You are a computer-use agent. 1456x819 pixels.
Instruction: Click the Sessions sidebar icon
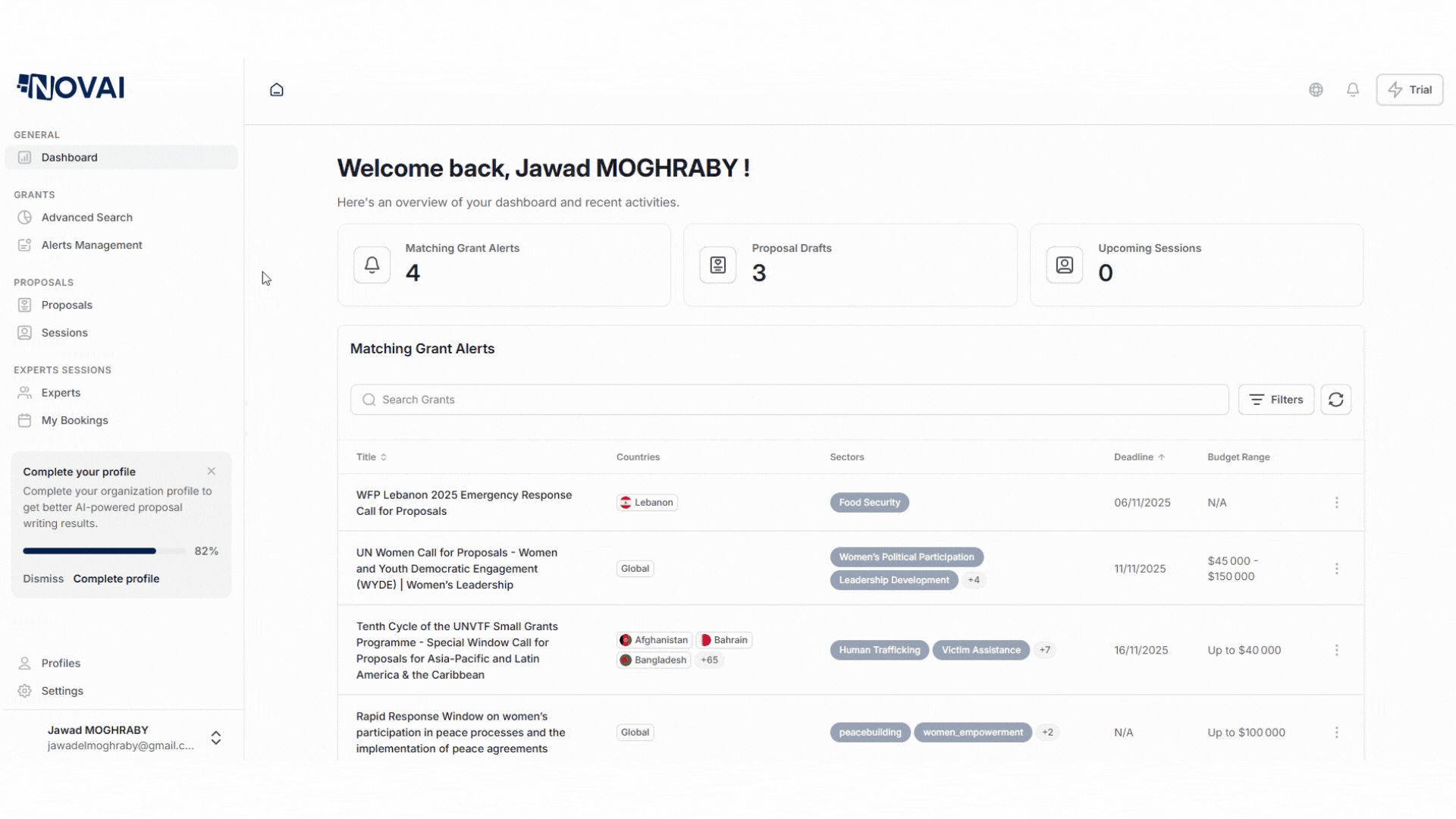25,333
